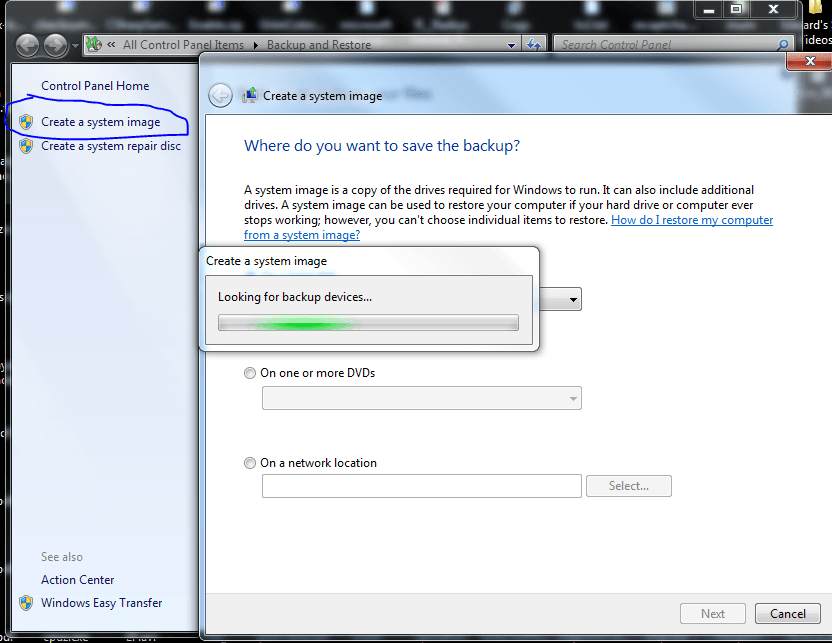Image resolution: width=832 pixels, height=643 pixels.
Task: Click the Explorer forward navigation arrow
Action: point(55,45)
